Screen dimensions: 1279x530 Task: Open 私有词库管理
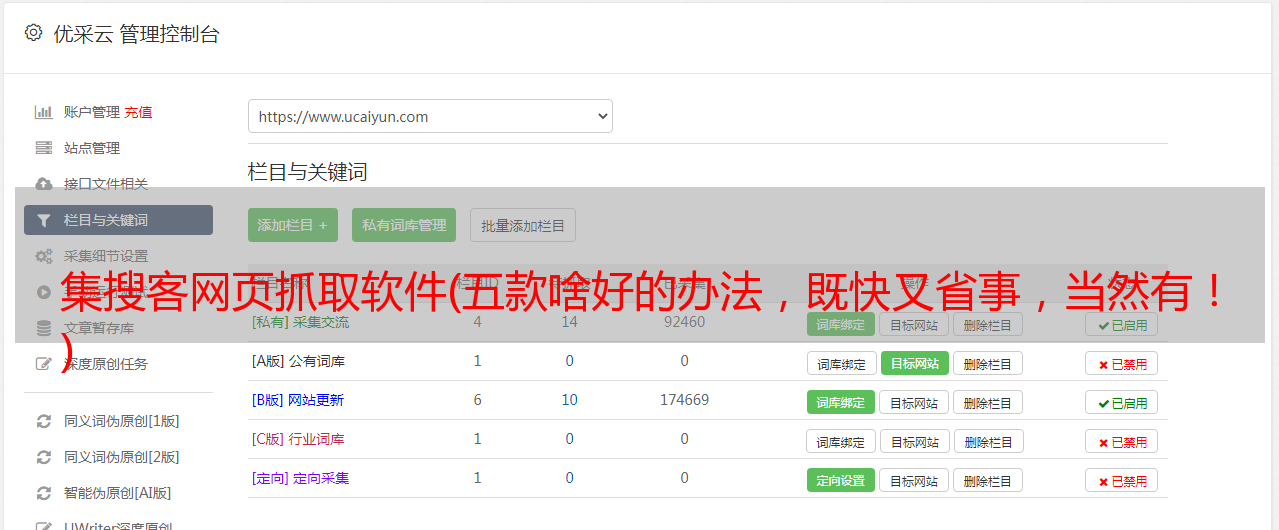[404, 225]
